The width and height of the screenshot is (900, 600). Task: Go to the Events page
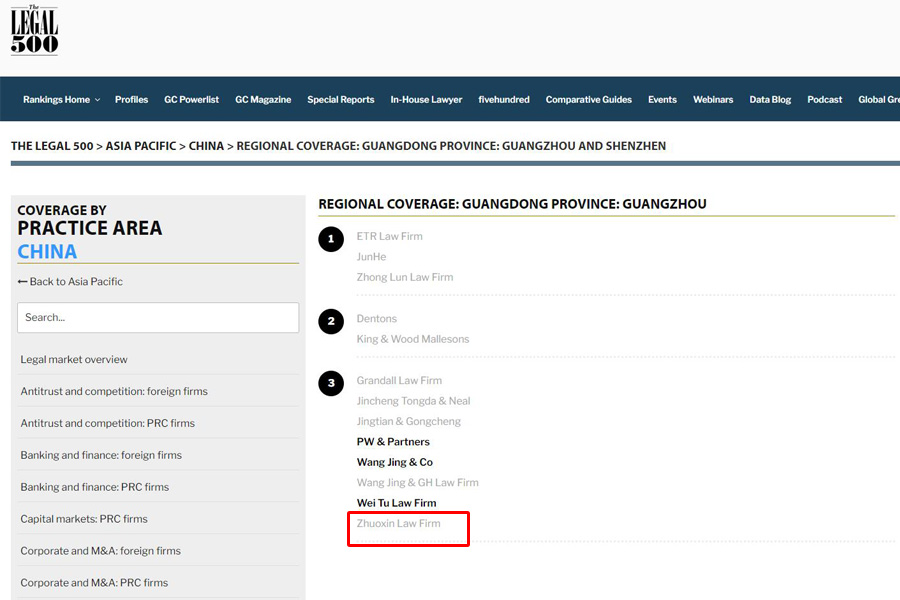[662, 99]
